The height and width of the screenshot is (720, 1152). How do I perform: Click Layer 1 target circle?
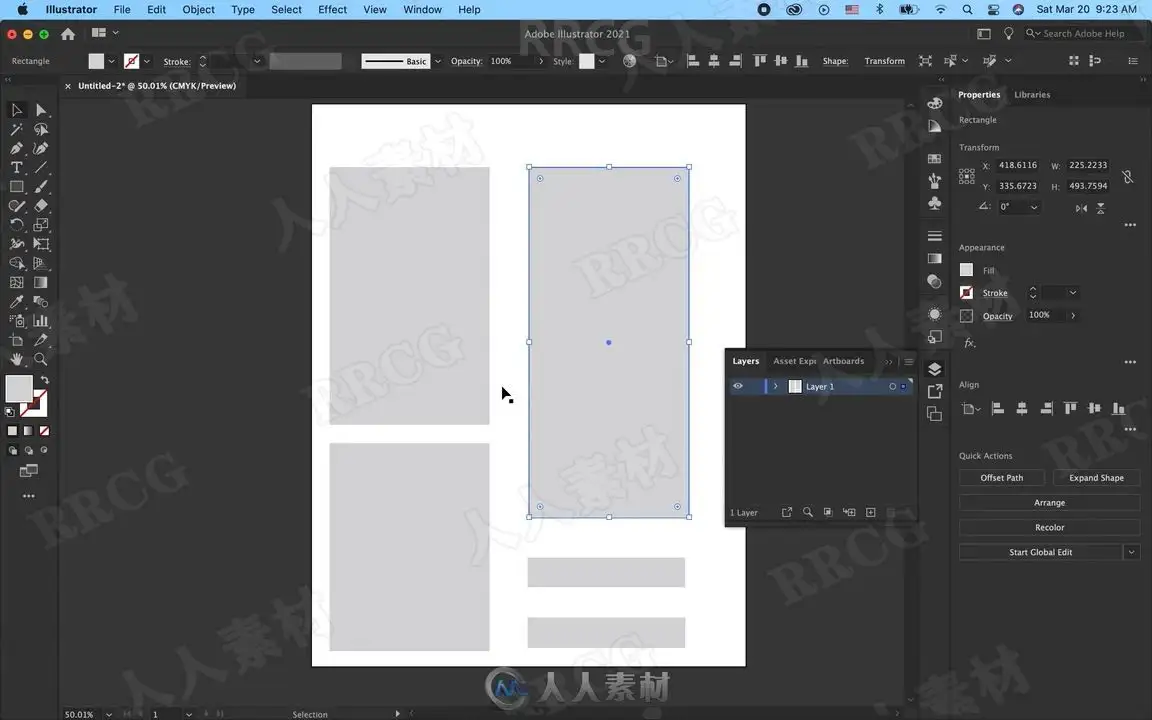pos(893,386)
